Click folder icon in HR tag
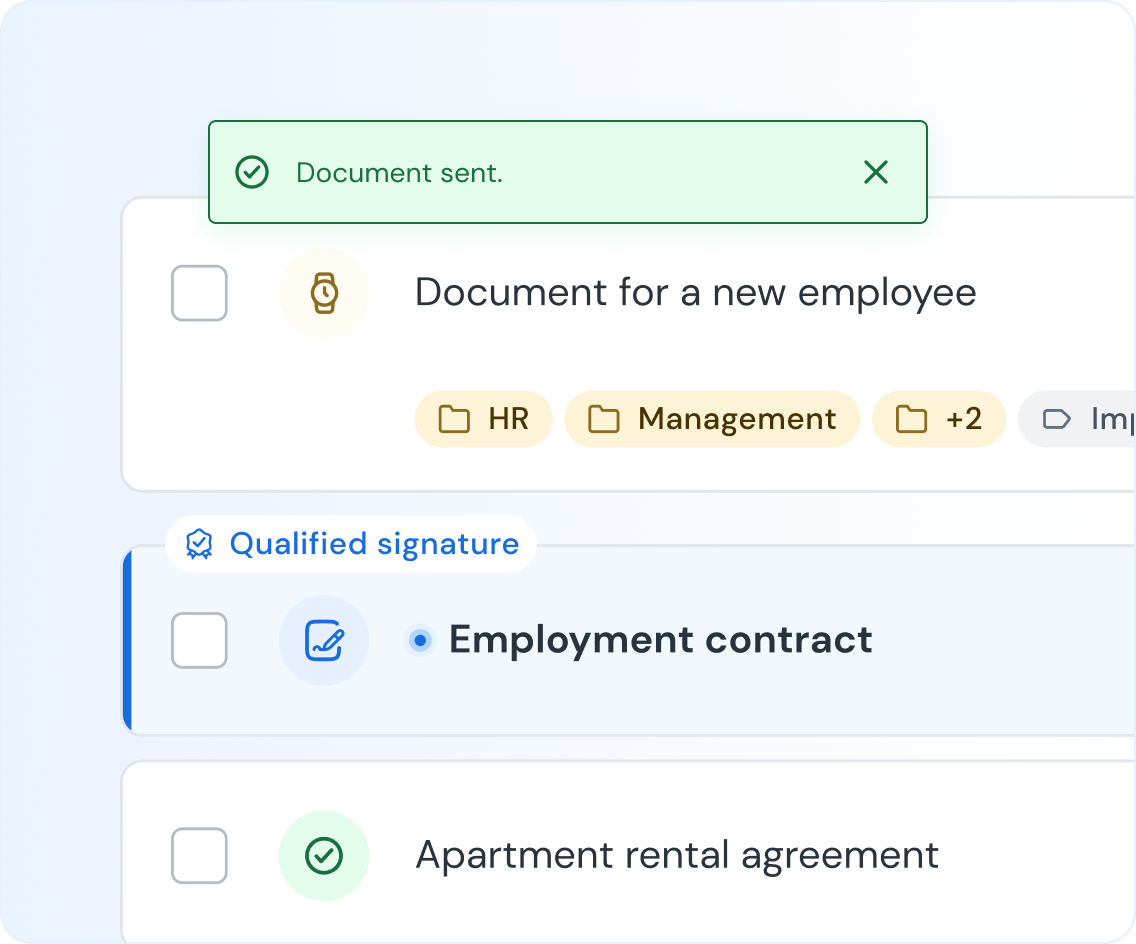Image resolution: width=1136 pixels, height=944 pixels. click(455, 419)
